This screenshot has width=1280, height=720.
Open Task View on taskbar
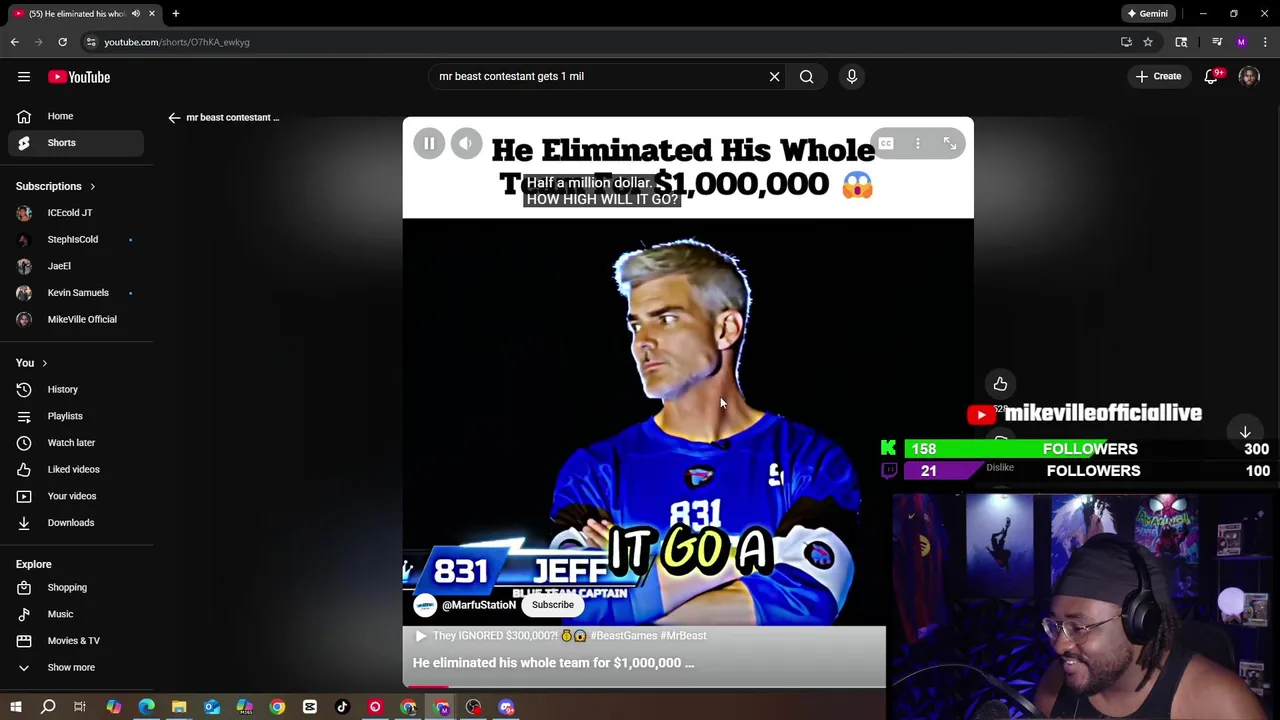point(80,707)
